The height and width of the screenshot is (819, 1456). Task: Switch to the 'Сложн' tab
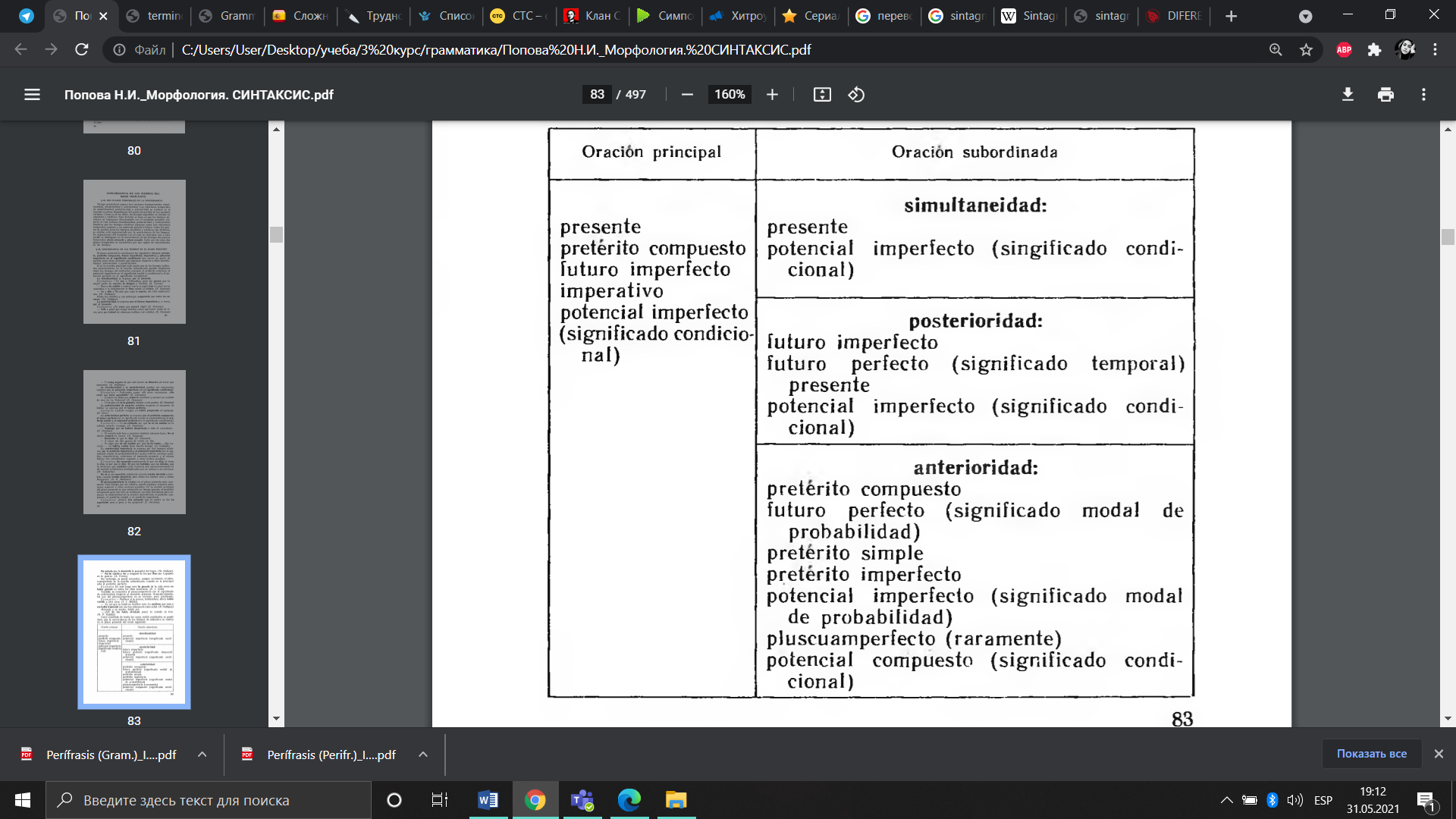pyautogui.click(x=300, y=16)
